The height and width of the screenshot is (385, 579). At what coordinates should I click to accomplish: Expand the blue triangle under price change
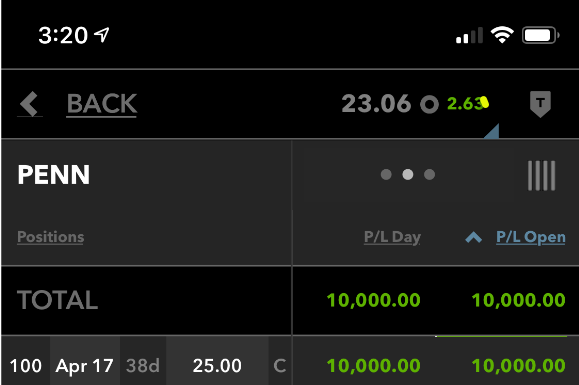[493, 131]
